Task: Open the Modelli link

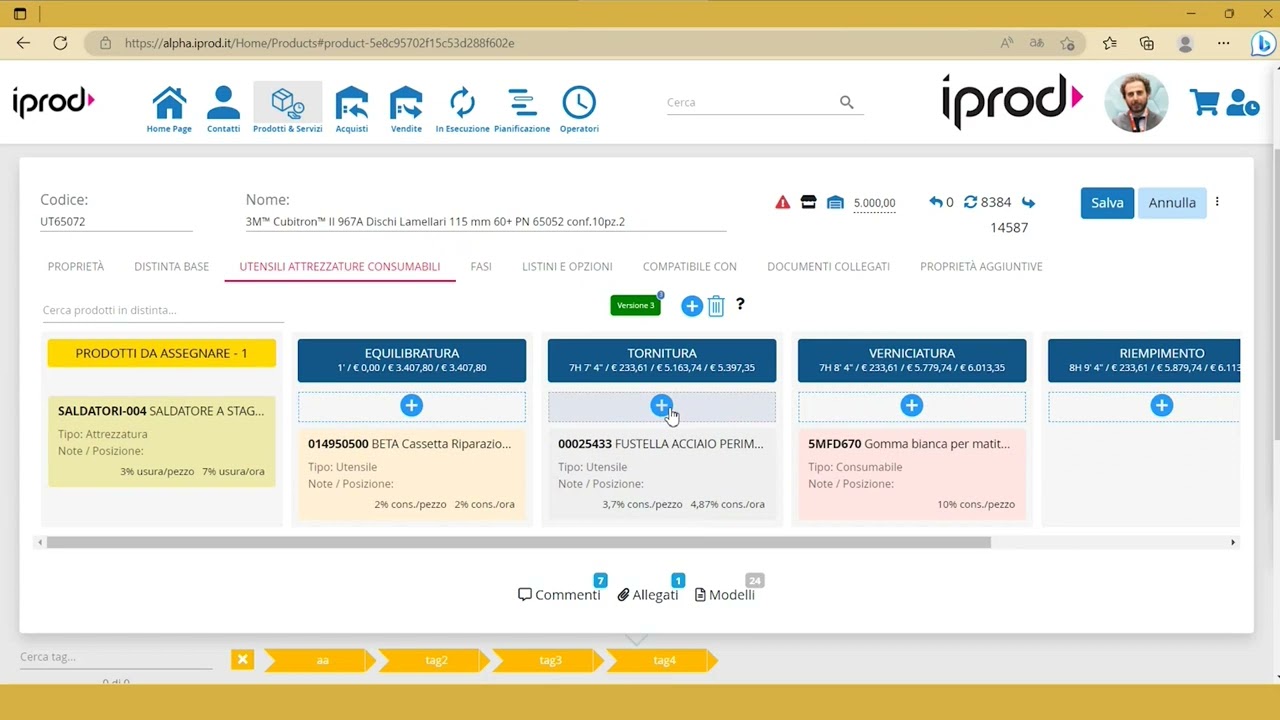Action: [724, 594]
